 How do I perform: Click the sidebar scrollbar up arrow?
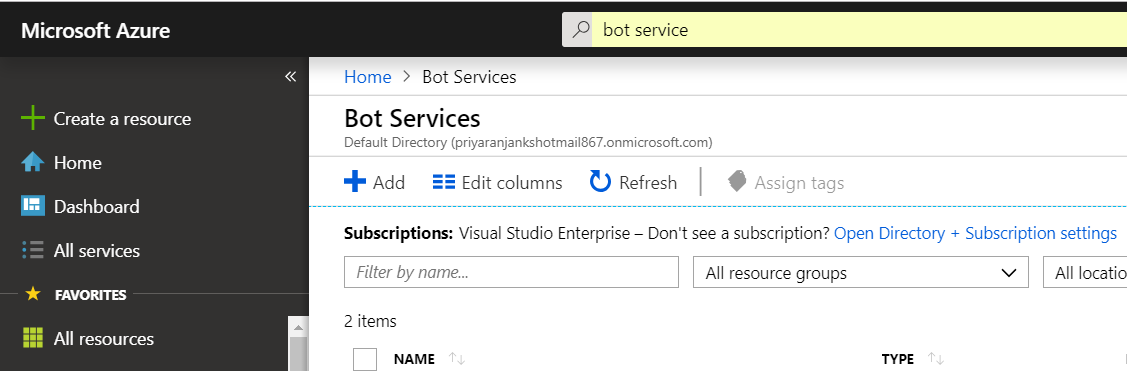[298, 327]
